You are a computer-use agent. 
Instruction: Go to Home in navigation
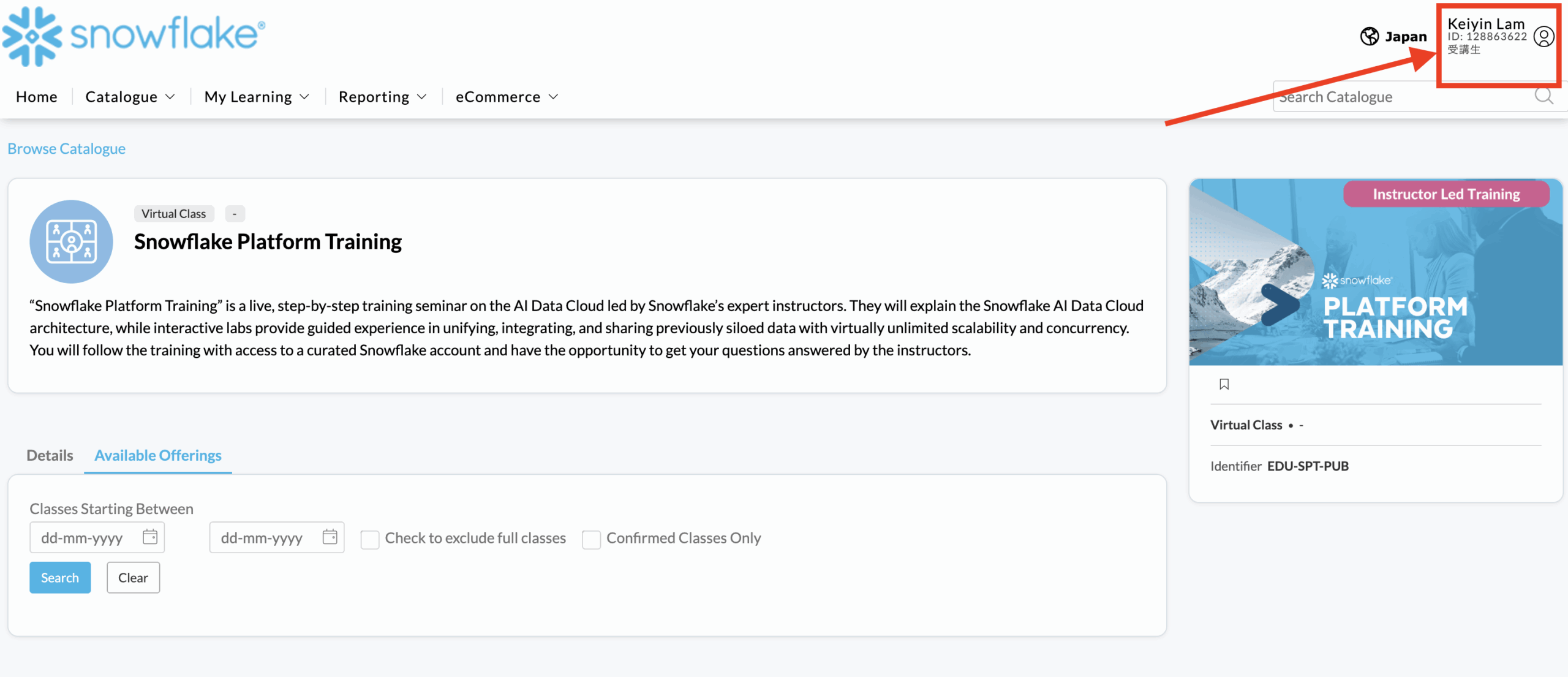point(37,97)
